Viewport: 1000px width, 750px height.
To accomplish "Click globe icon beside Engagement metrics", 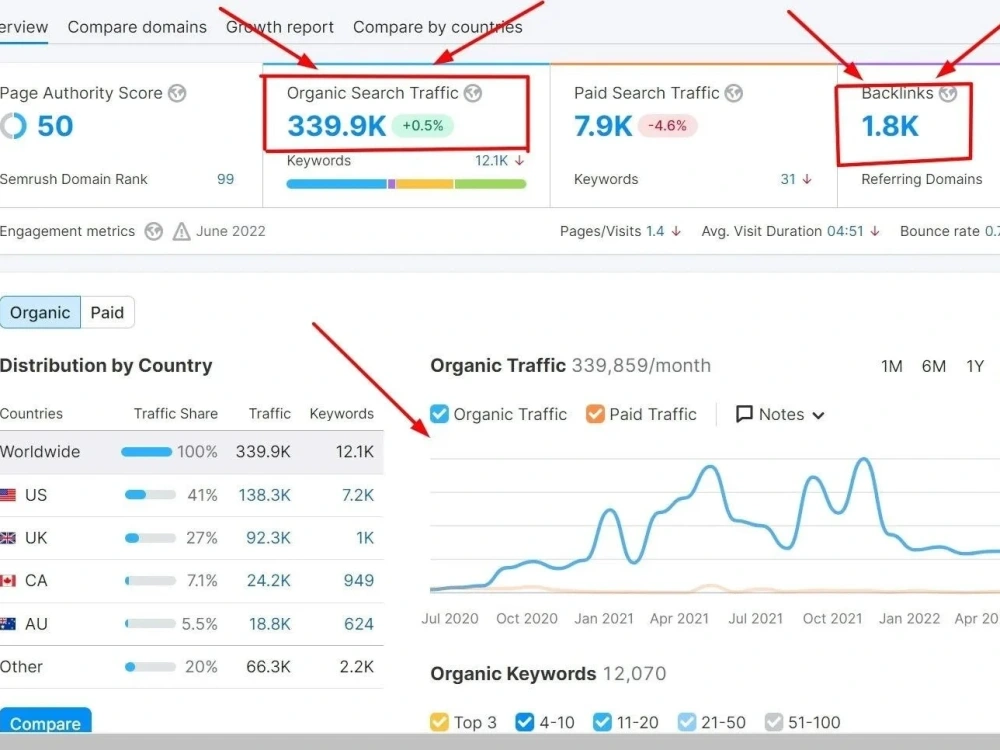I will 153,231.
